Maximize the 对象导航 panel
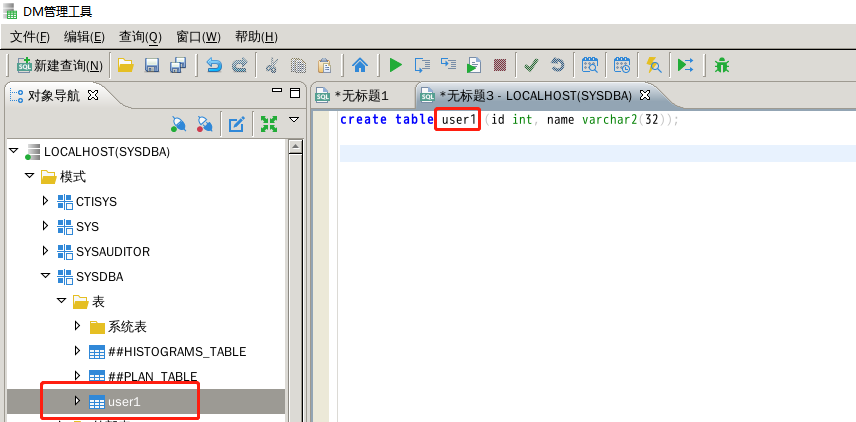Screen dimensions: 856x422 295,93
